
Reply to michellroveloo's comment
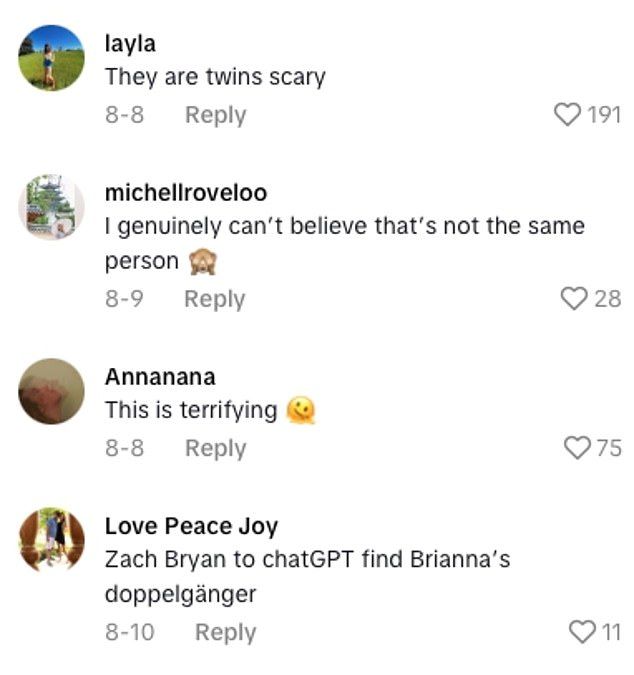pyautogui.click(x=215, y=298)
